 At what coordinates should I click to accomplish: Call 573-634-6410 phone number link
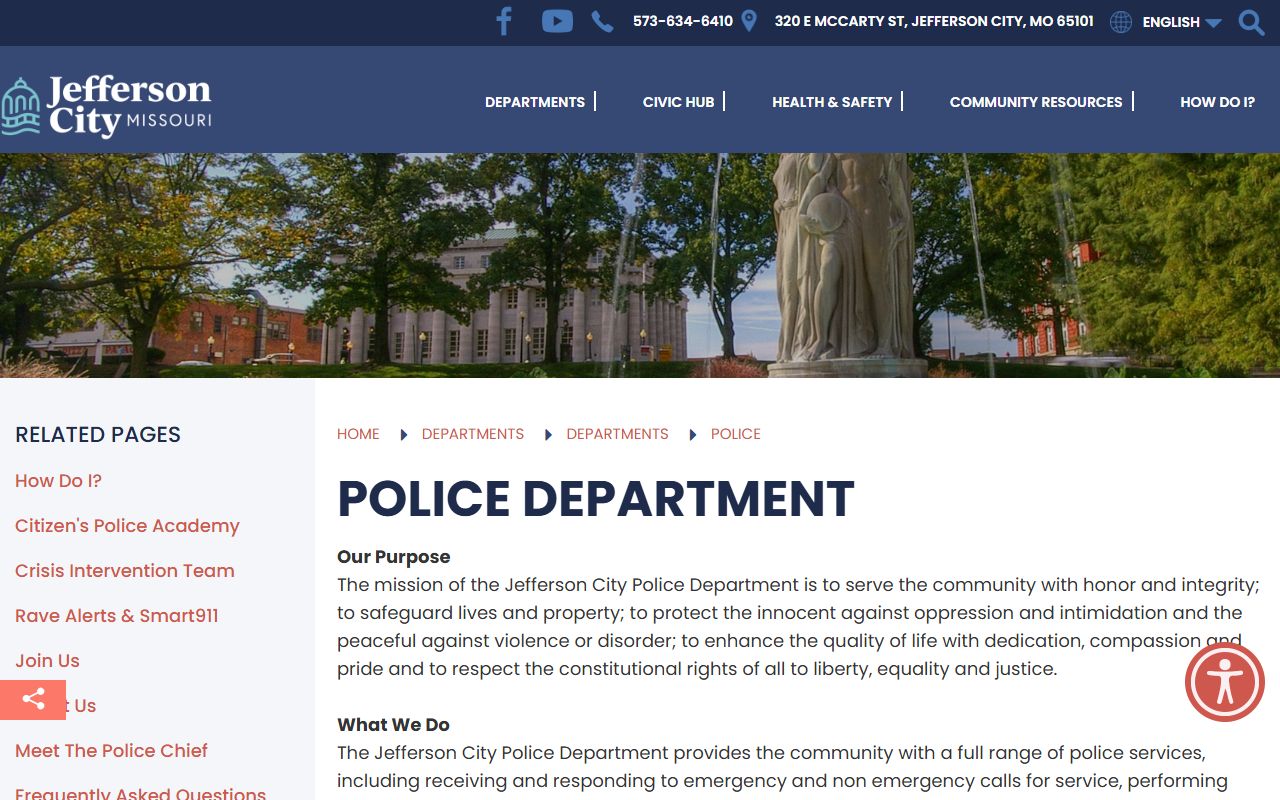coord(683,21)
